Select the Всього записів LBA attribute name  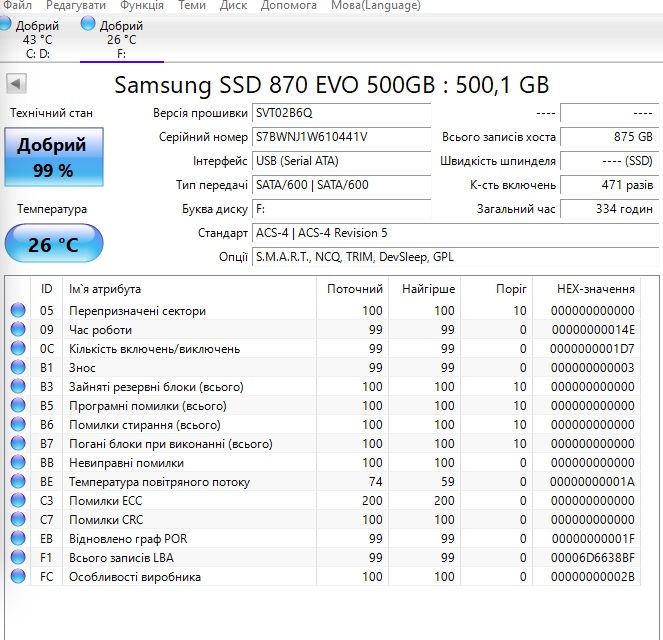(121, 558)
